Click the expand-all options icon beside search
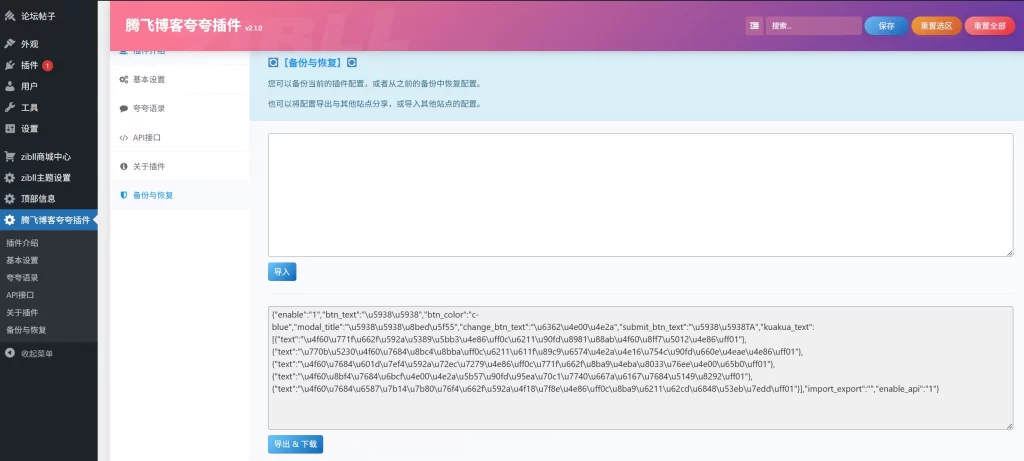Image resolution: width=1024 pixels, height=461 pixels. [754, 26]
